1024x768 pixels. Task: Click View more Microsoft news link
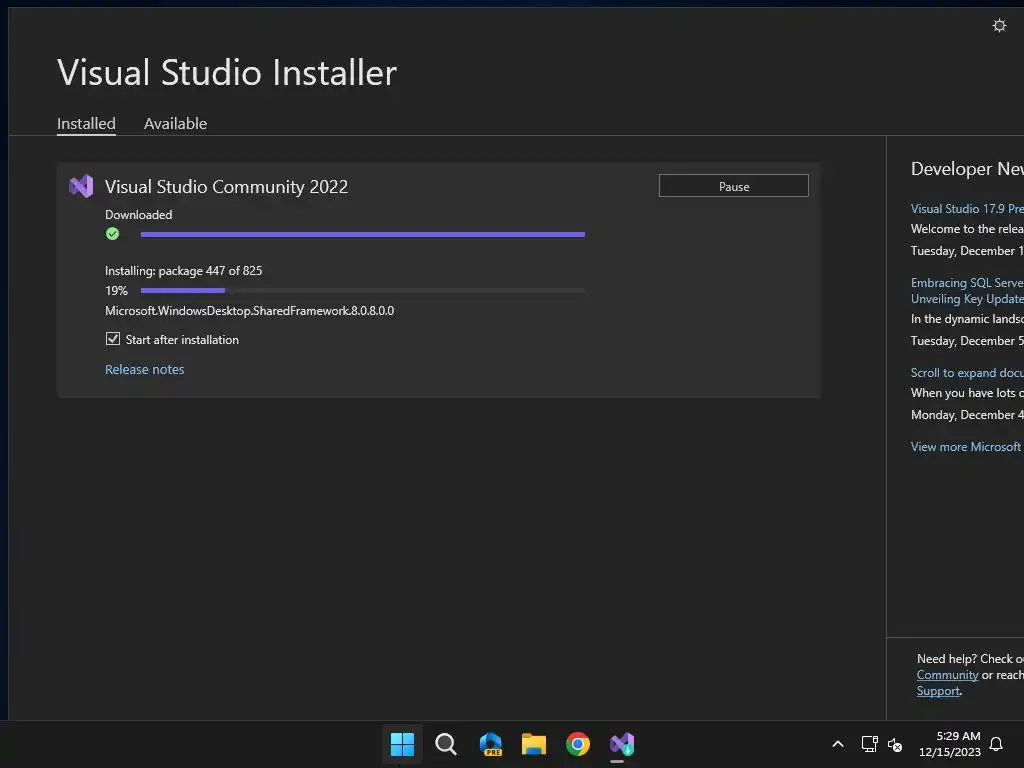click(967, 447)
